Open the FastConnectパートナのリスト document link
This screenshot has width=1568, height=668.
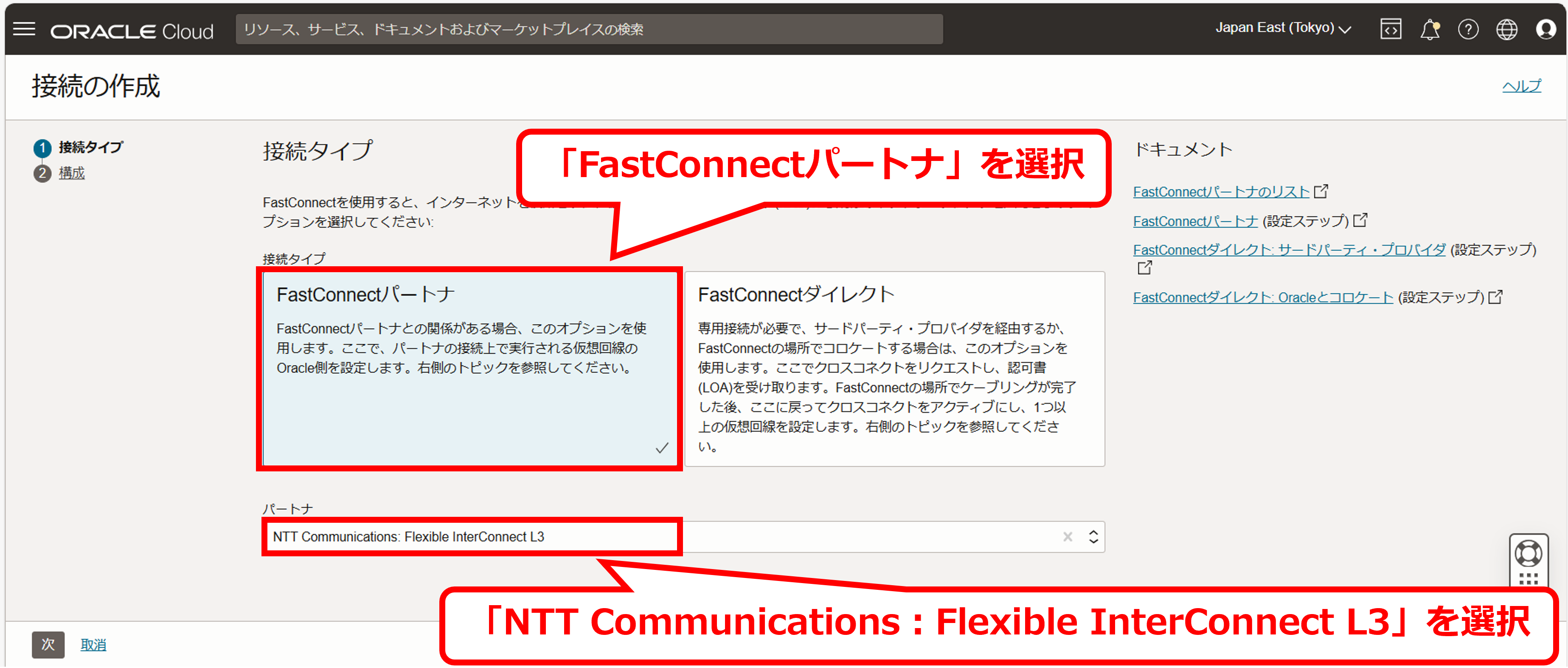pyautogui.click(x=1220, y=192)
